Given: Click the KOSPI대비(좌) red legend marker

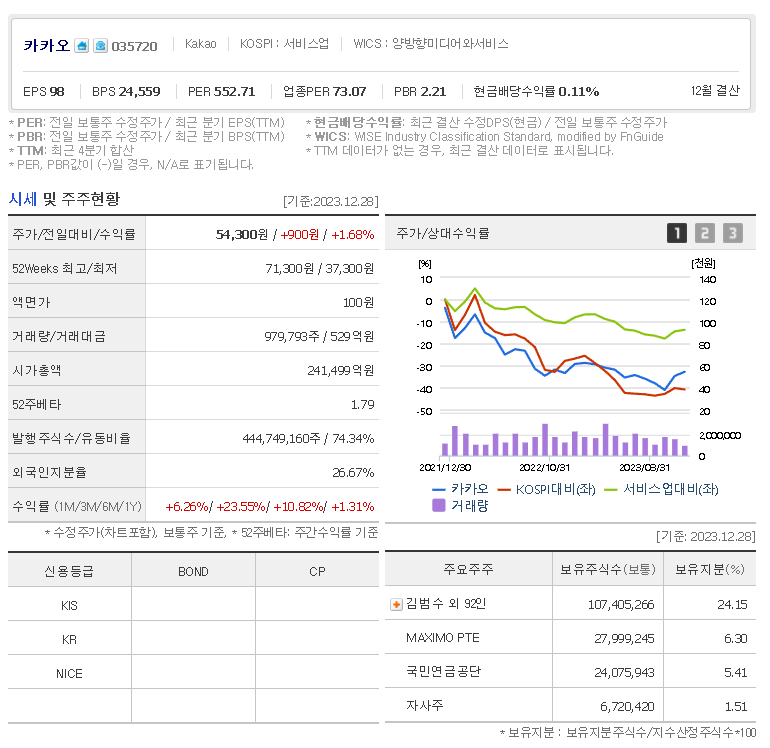Looking at the screenshot, I should (504, 490).
